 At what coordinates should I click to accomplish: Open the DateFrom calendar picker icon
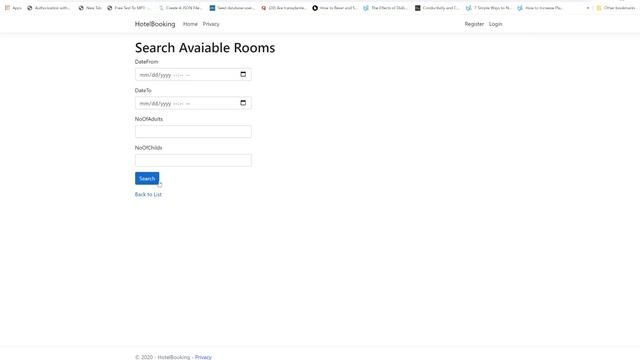pyautogui.click(x=243, y=74)
